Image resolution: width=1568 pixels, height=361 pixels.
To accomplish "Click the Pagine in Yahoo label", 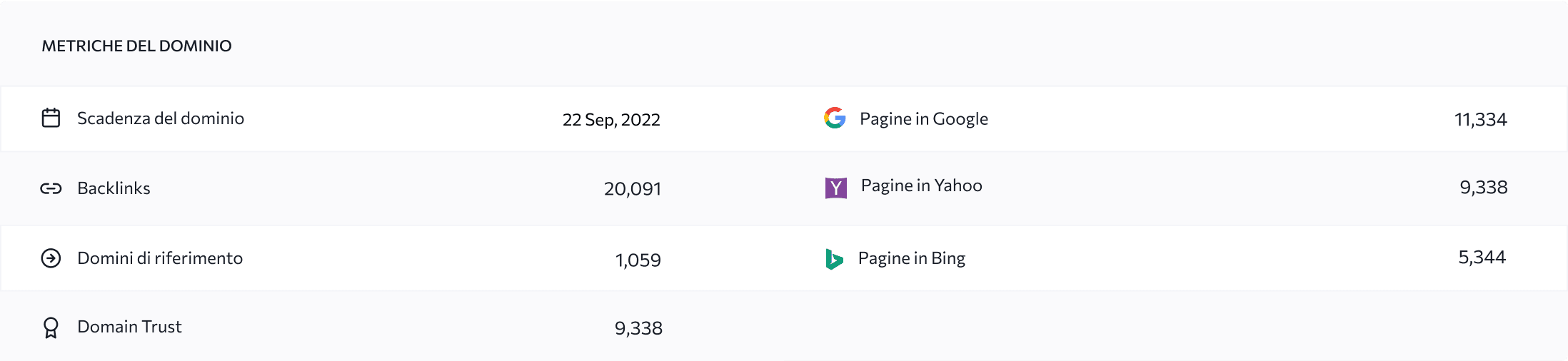I will point(921,185).
